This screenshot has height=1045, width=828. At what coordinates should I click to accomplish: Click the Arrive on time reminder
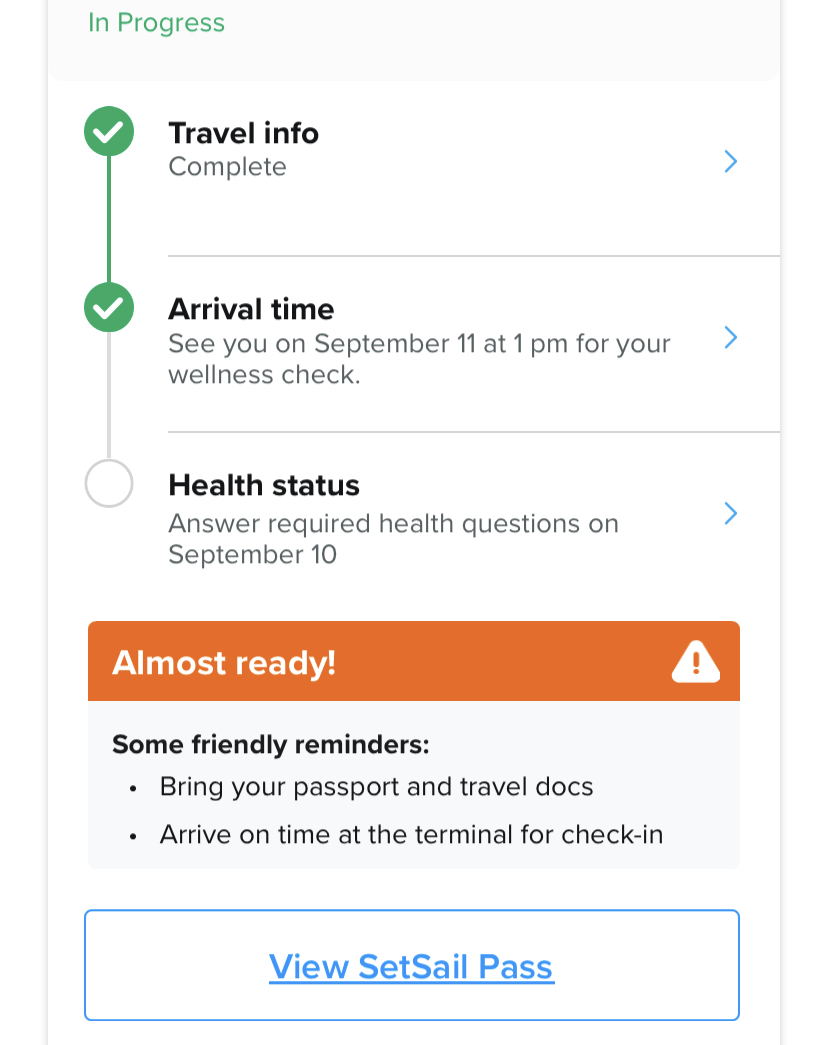[411, 834]
